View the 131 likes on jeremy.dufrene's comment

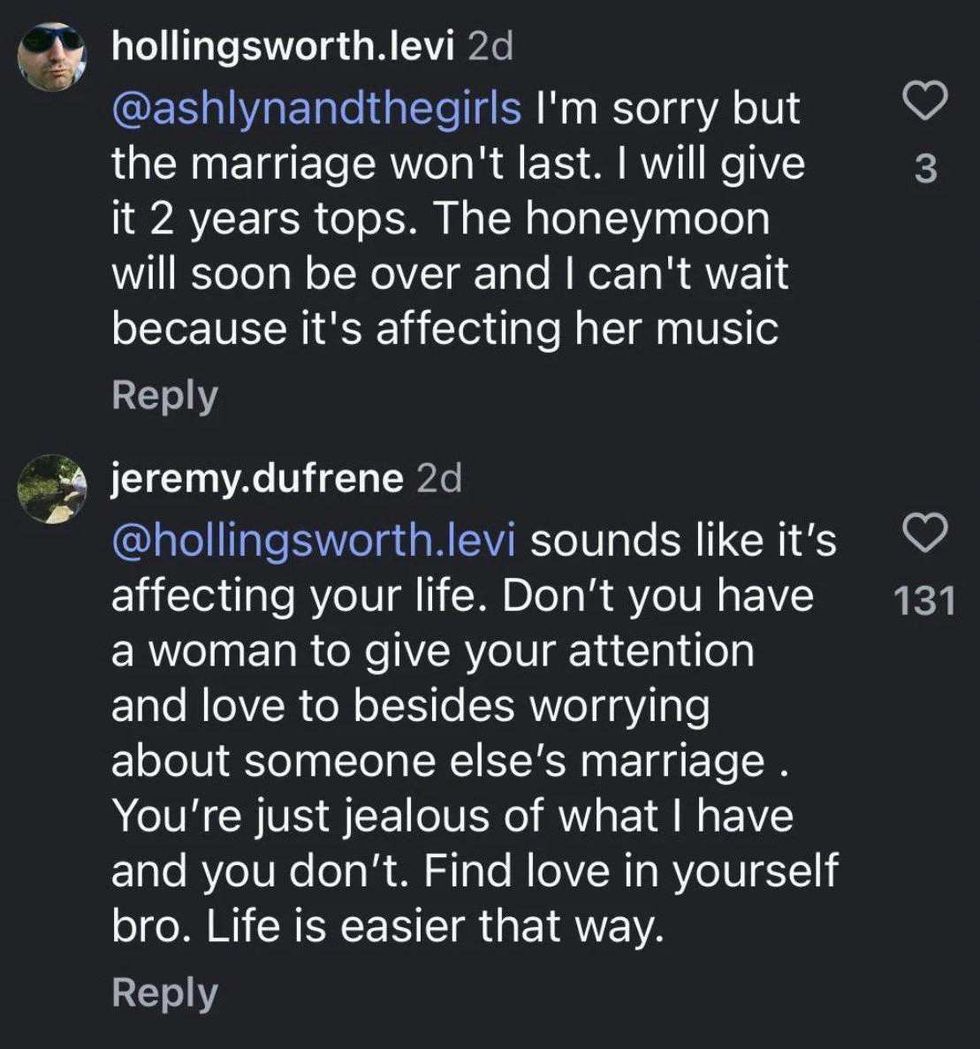click(926, 602)
